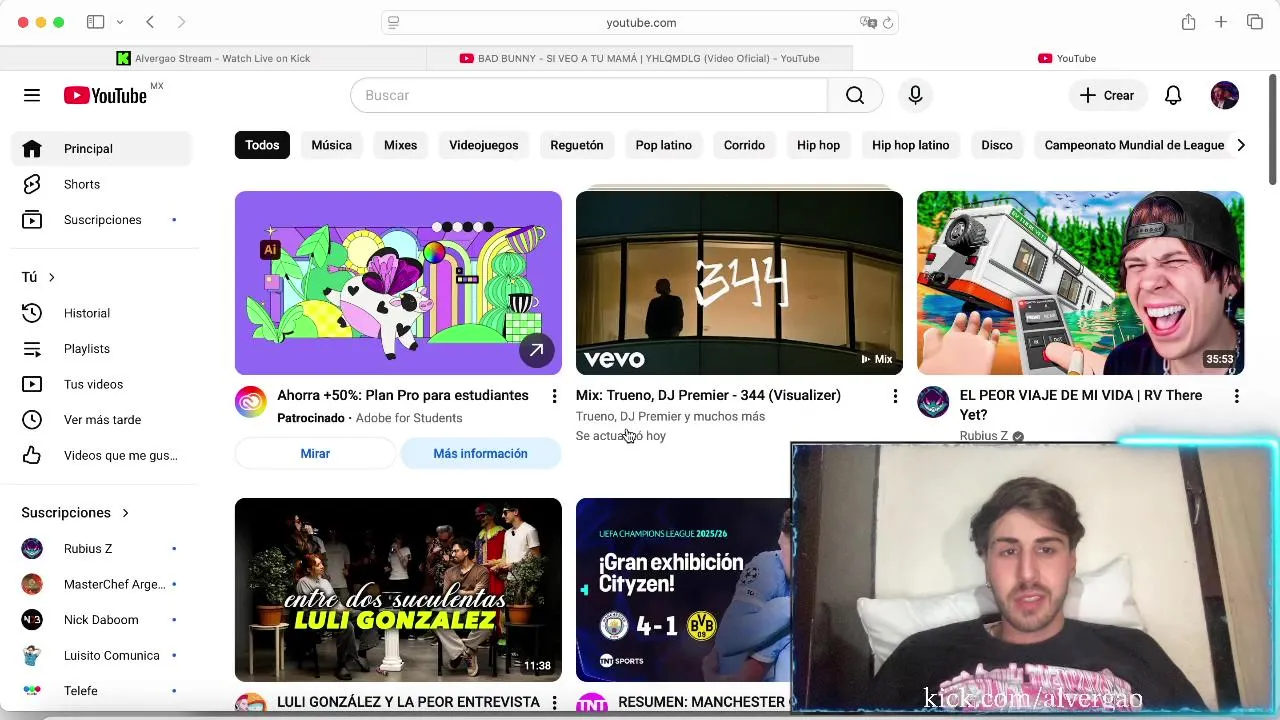The height and width of the screenshot is (720, 1280).
Task: Open the Manchester City 4-1 thumbnail
Action: [x=683, y=590]
